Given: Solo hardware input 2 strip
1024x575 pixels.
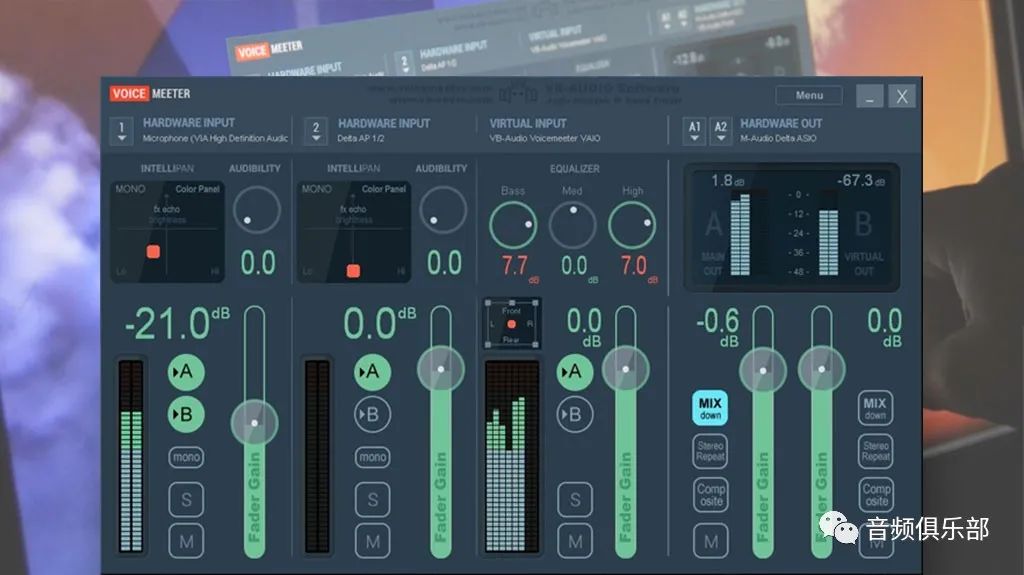Looking at the screenshot, I should [372, 500].
